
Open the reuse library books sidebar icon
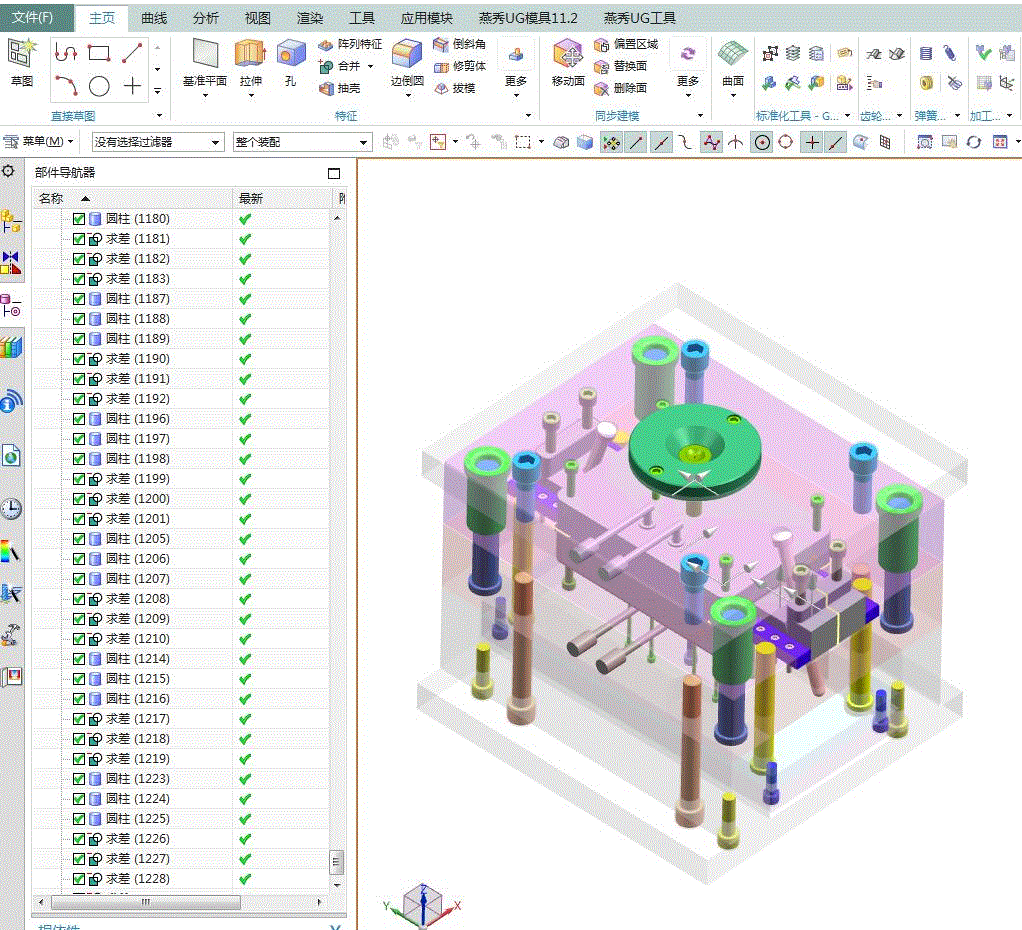point(11,347)
